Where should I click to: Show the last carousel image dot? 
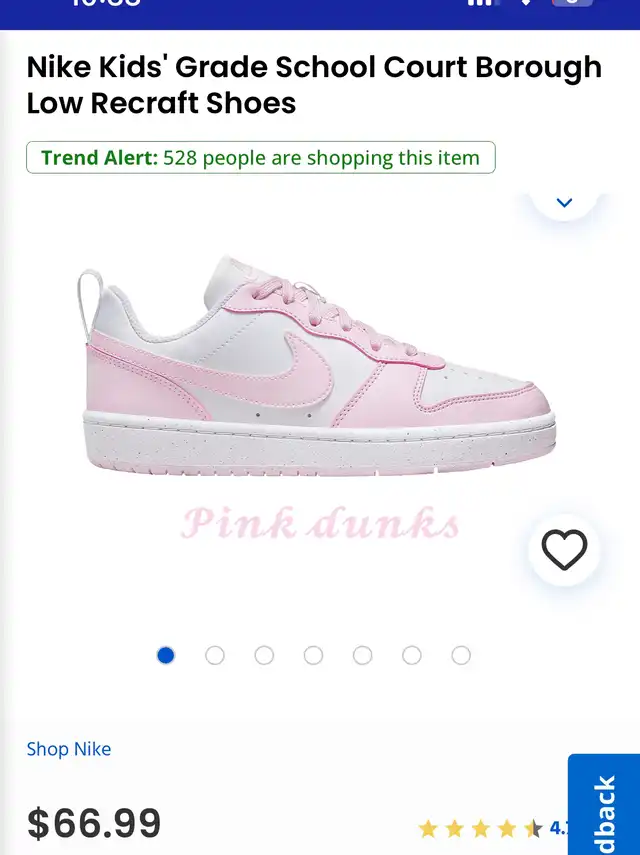point(461,655)
